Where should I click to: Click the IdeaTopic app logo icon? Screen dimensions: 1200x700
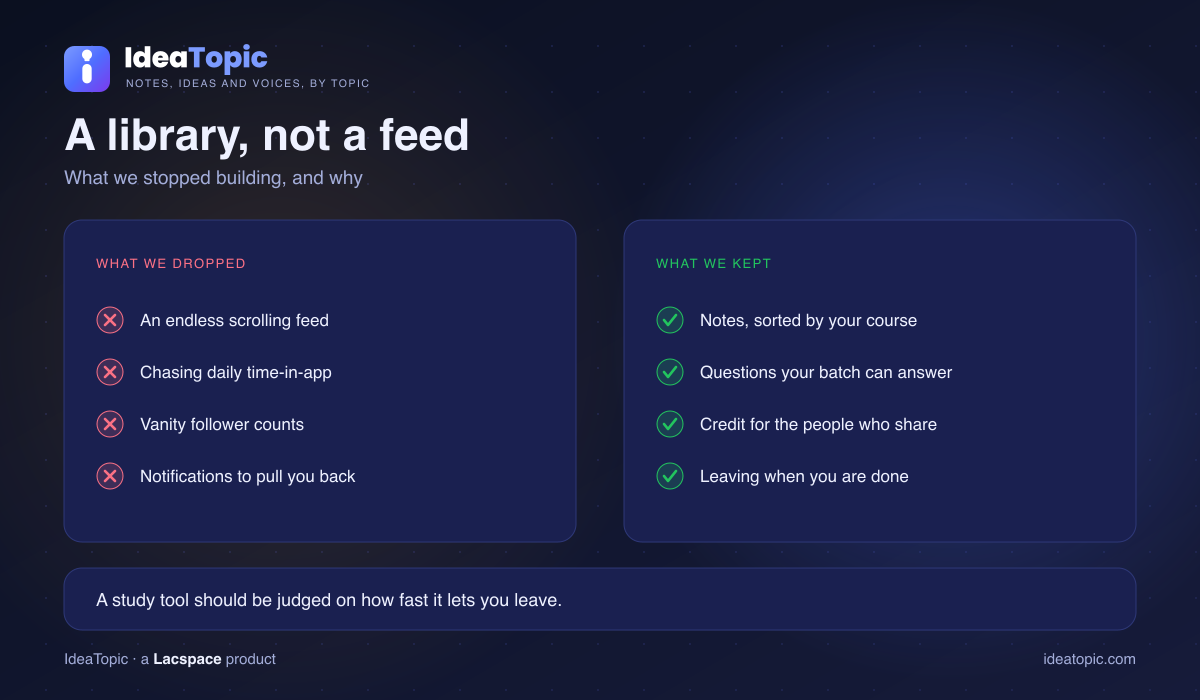(x=87, y=69)
